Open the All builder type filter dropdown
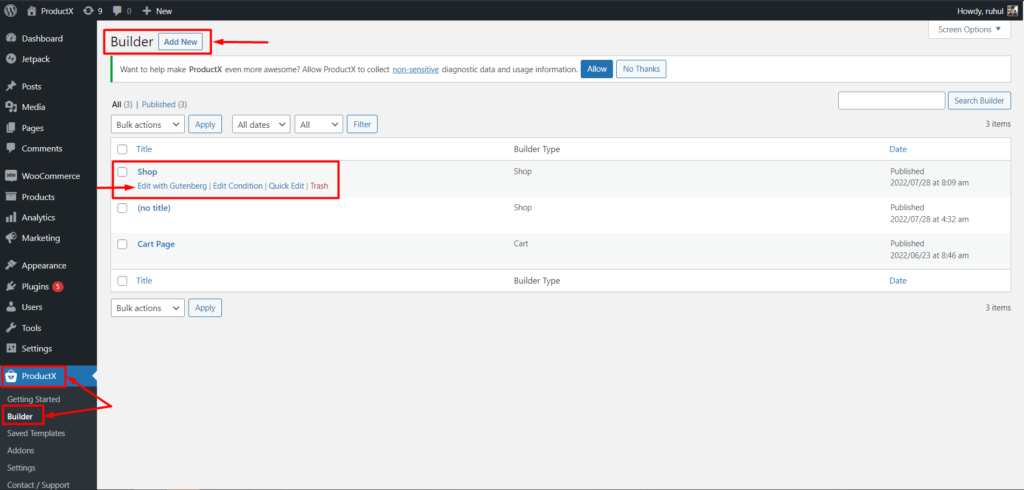This screenshot has width=1024, height=490. [x=319, y=124]
